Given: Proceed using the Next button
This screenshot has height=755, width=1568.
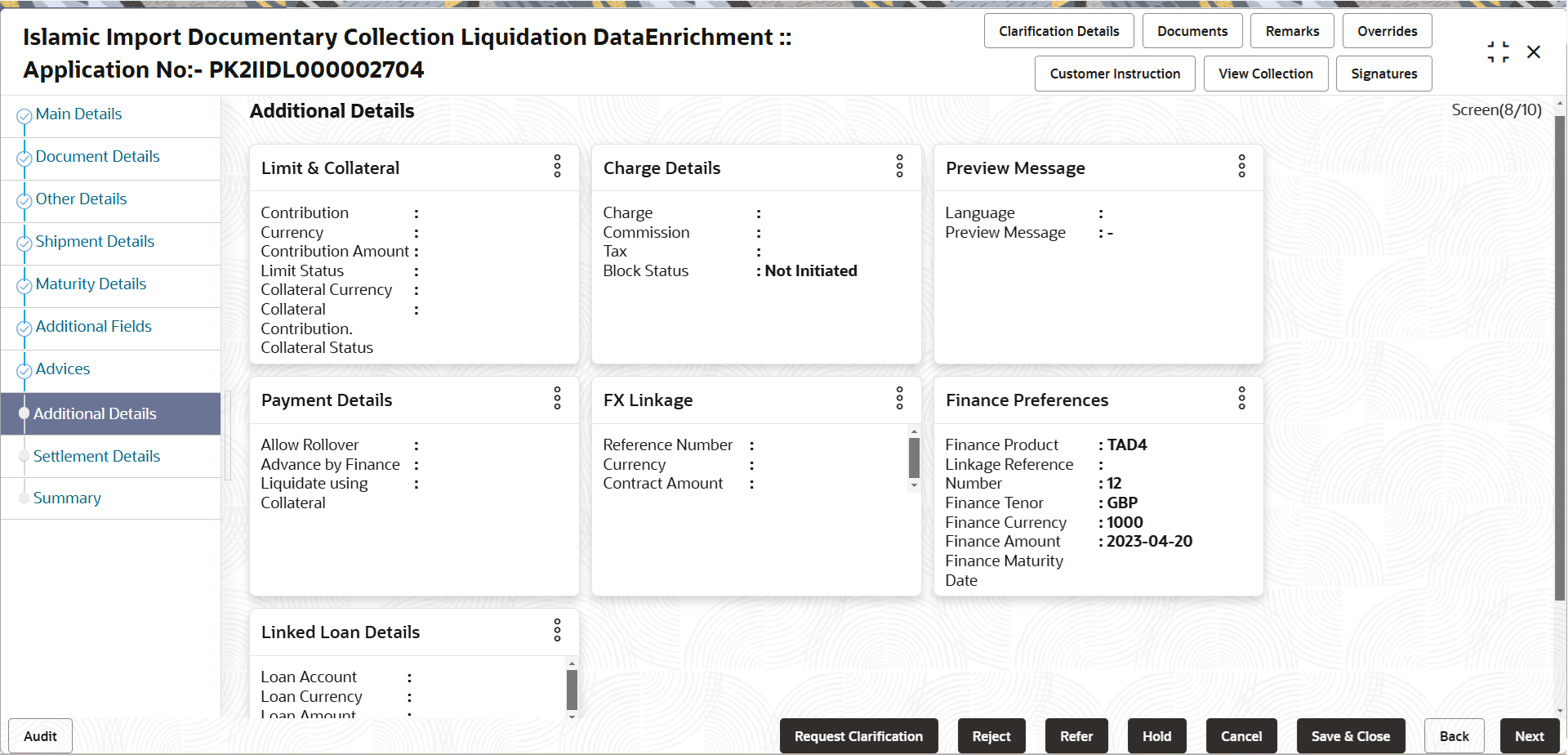Looking at the screenshot, I should tap(1530, 735).
